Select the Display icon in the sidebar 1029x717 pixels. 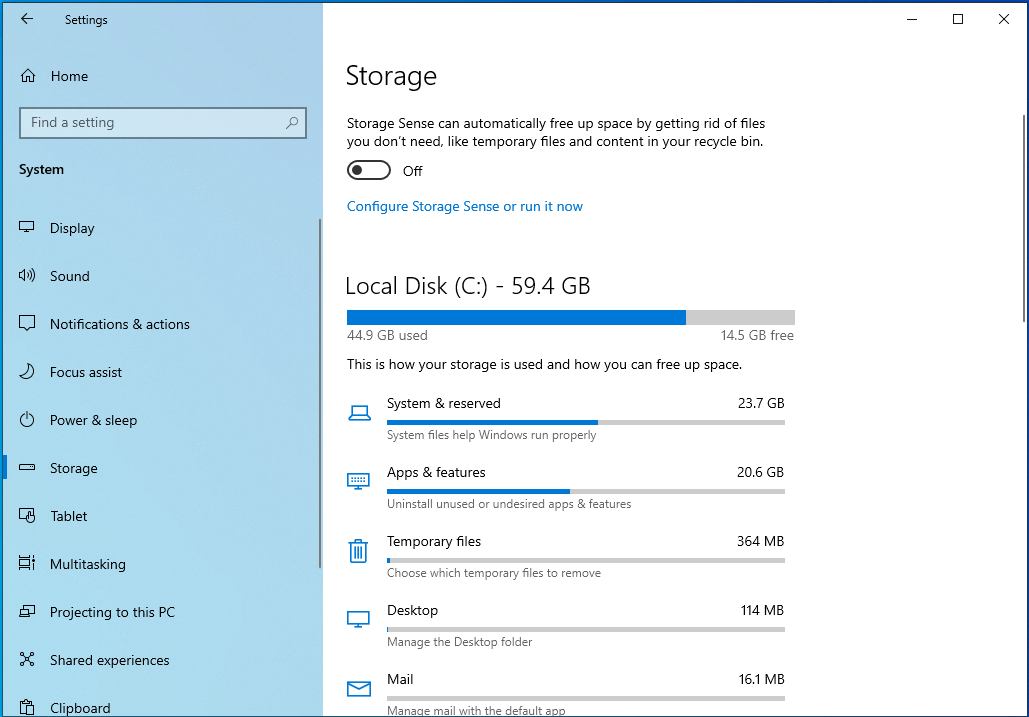[x=25, y=227]
